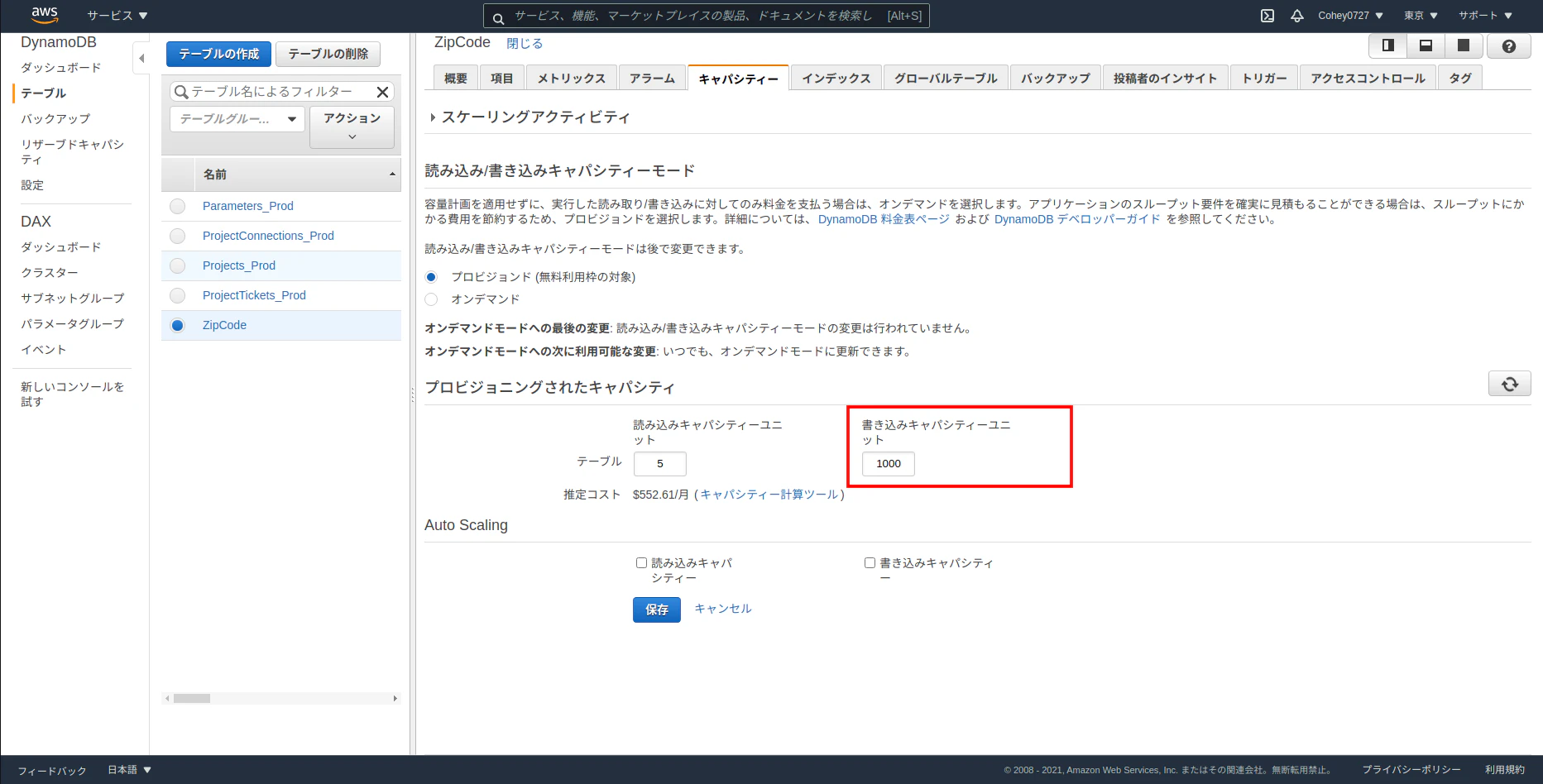Switch to the バックアップ tab
The height and width of the screenshot is (784, 1543).
click(1056, 79)
